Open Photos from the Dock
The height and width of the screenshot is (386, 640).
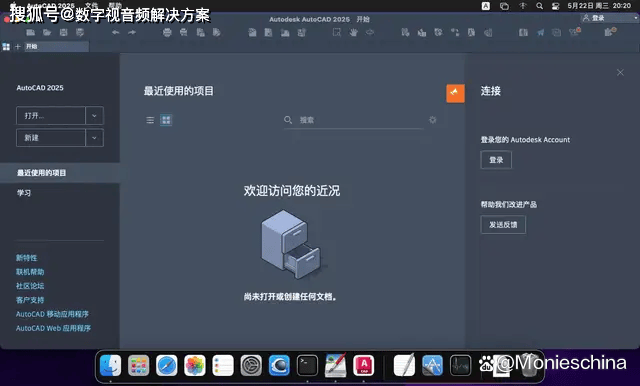click(x=195, y=365)
